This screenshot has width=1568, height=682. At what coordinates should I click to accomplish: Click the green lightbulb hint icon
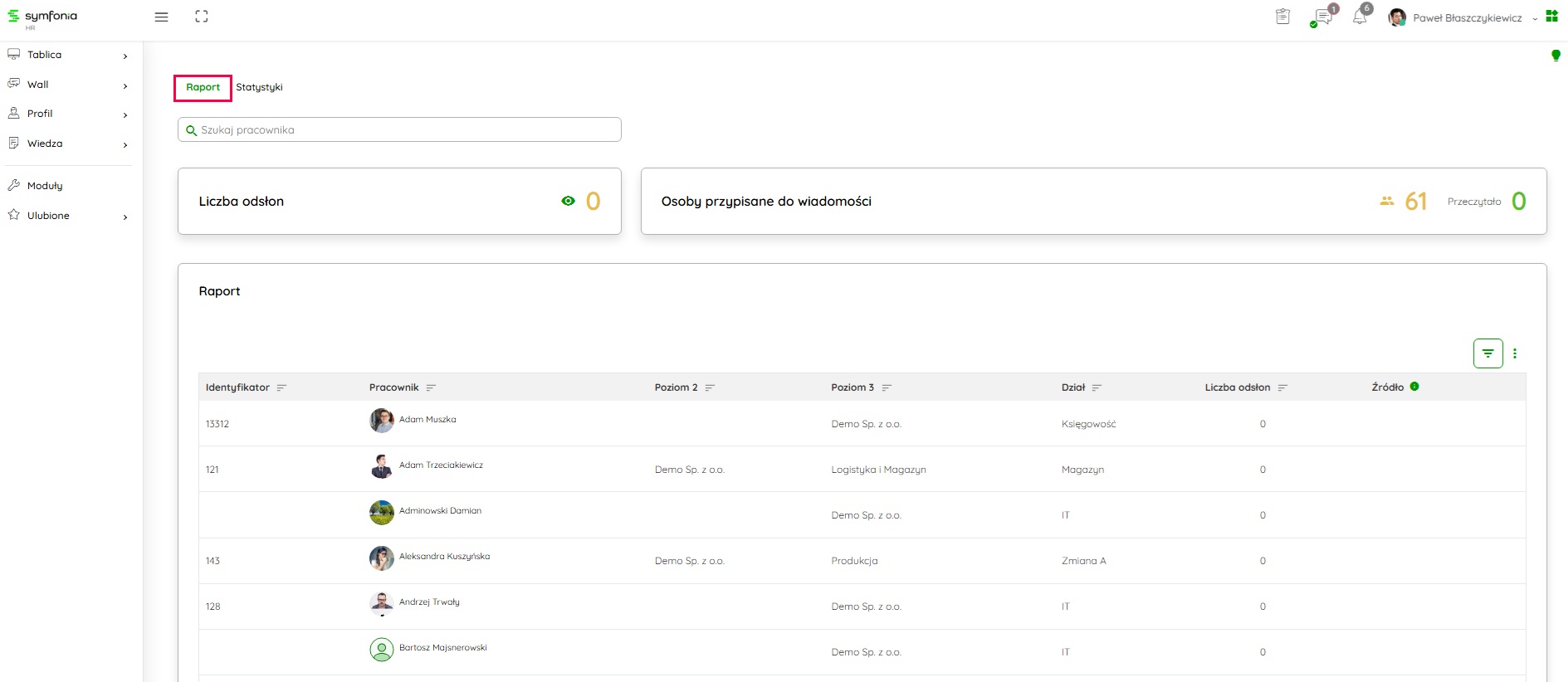coord(1556,56)
